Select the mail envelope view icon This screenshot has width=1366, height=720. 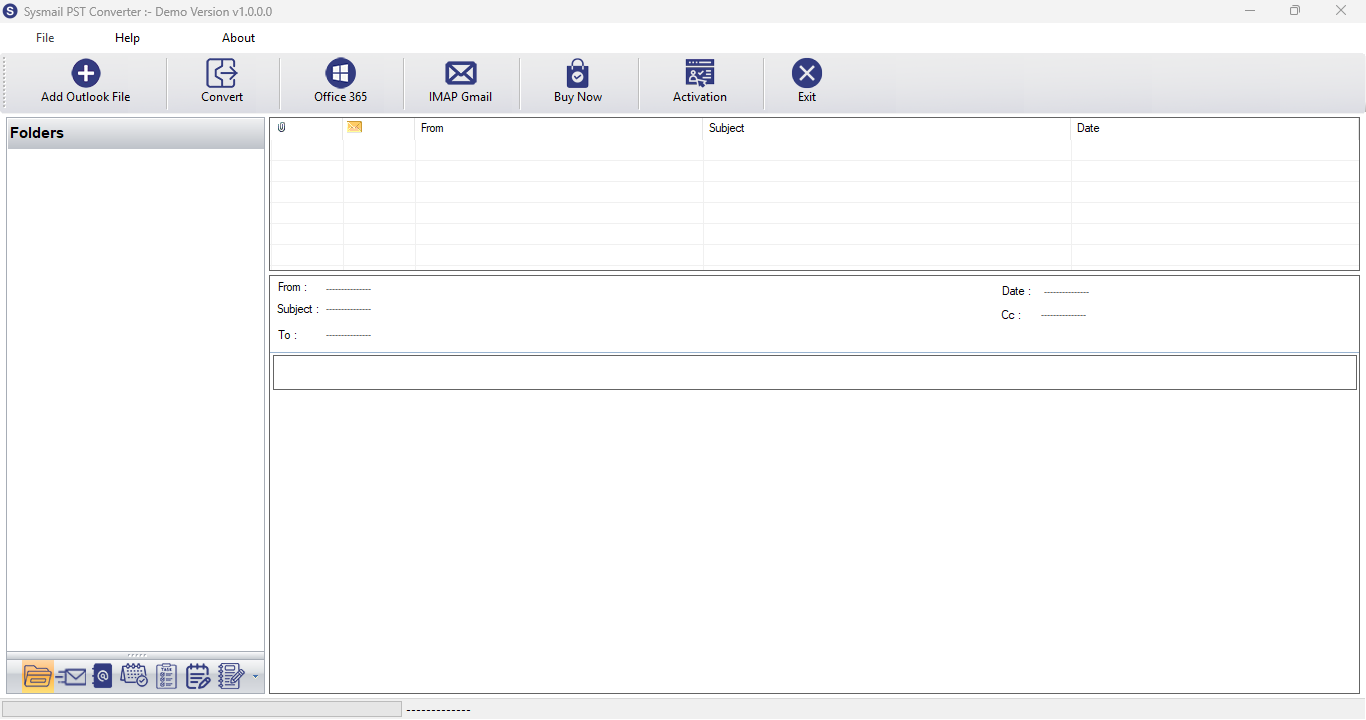point(71,677)
